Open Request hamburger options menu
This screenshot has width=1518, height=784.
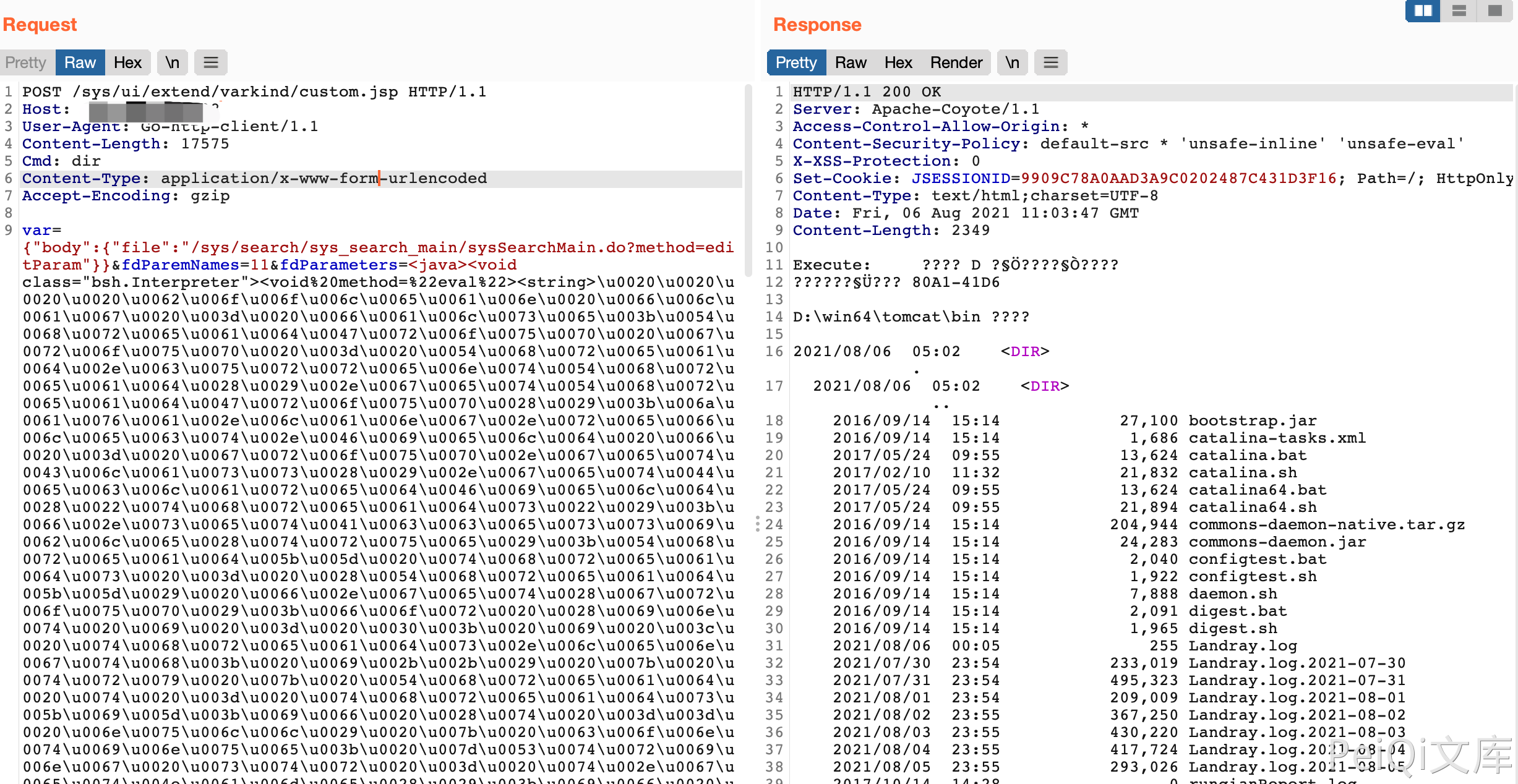coord(211,62)
